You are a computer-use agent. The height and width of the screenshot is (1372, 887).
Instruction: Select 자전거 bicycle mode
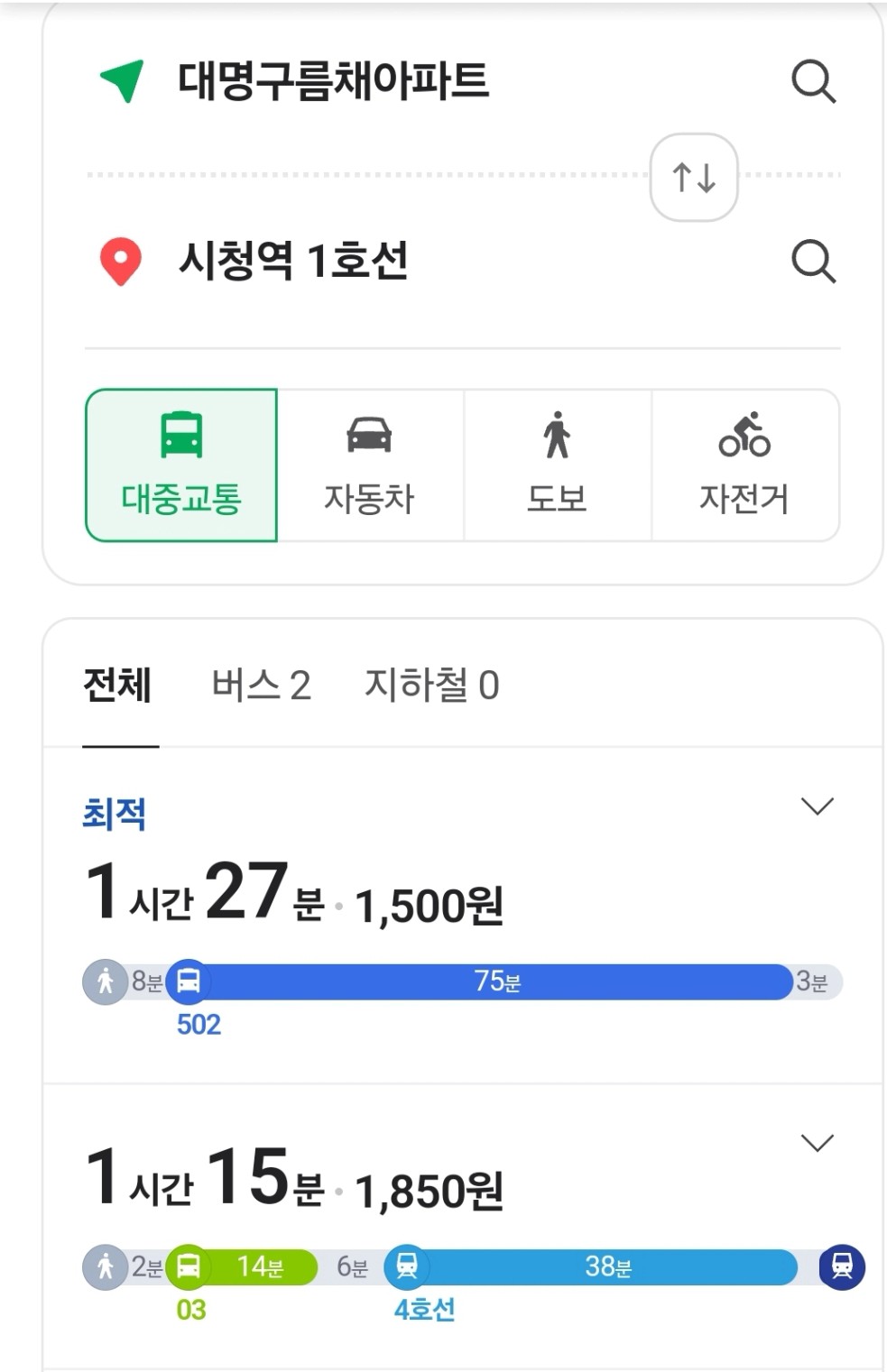pos(745,465)
